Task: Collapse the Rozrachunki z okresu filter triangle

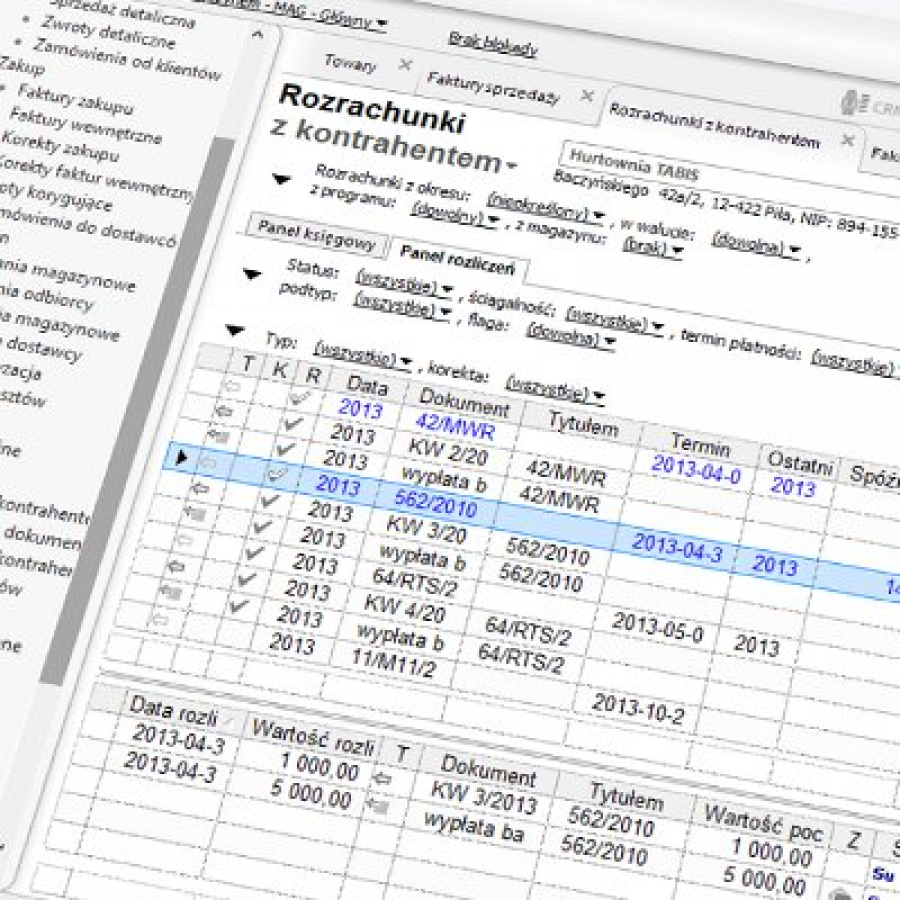Action: coord(282,179)
